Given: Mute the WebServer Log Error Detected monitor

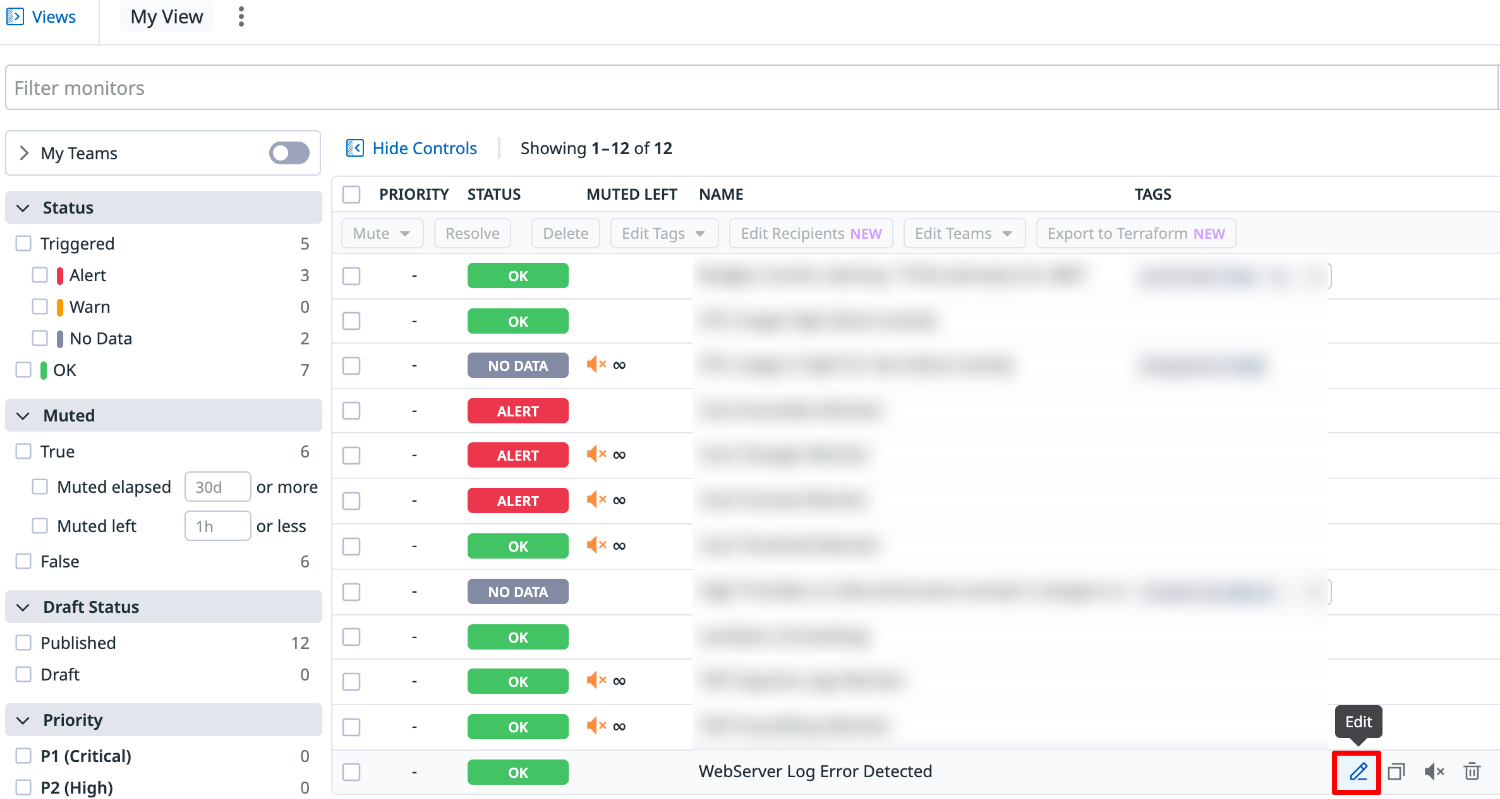Looking at the screenshot, I should 1434,772.
